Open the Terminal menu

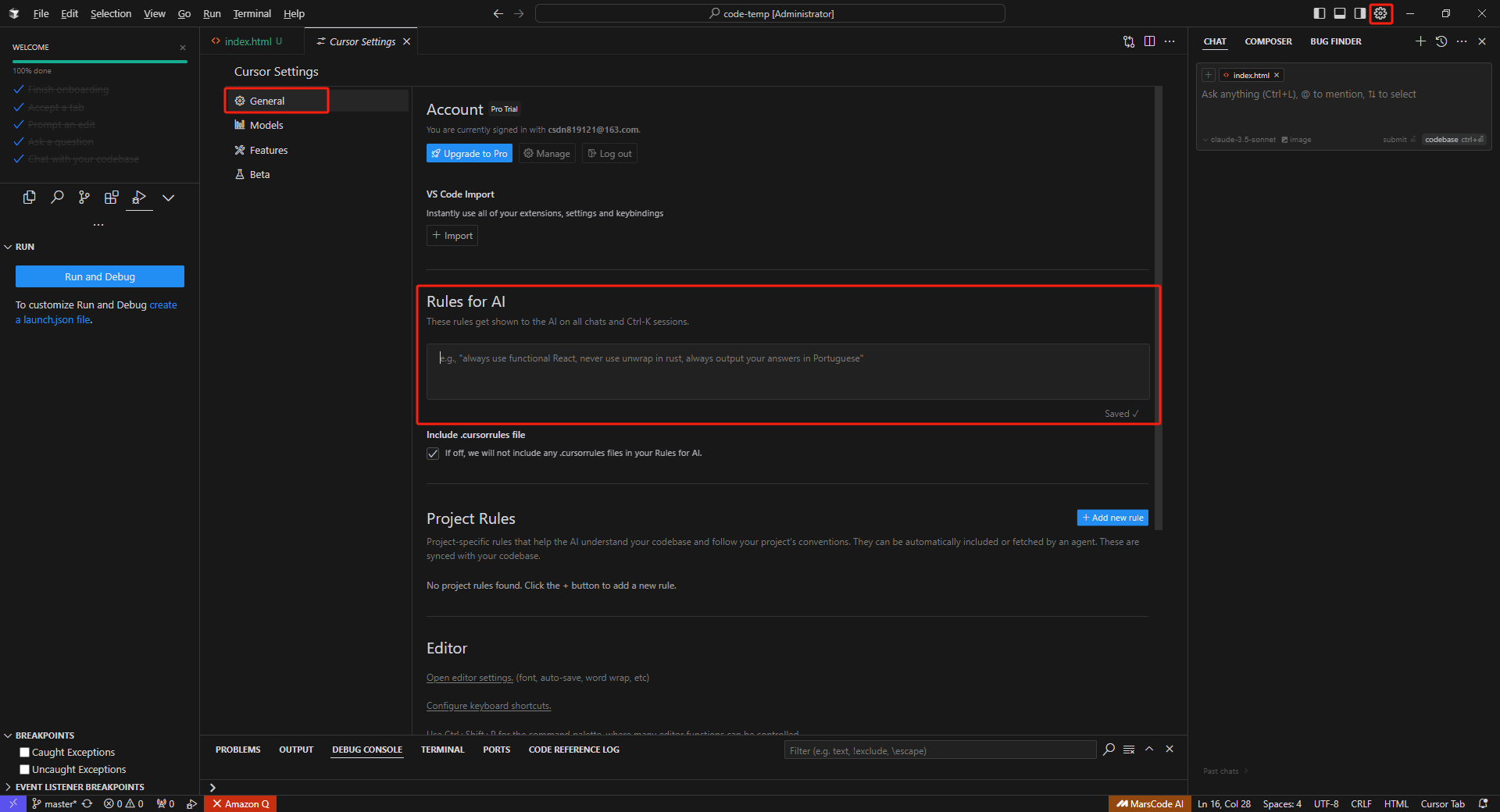[x=252, y=13]
